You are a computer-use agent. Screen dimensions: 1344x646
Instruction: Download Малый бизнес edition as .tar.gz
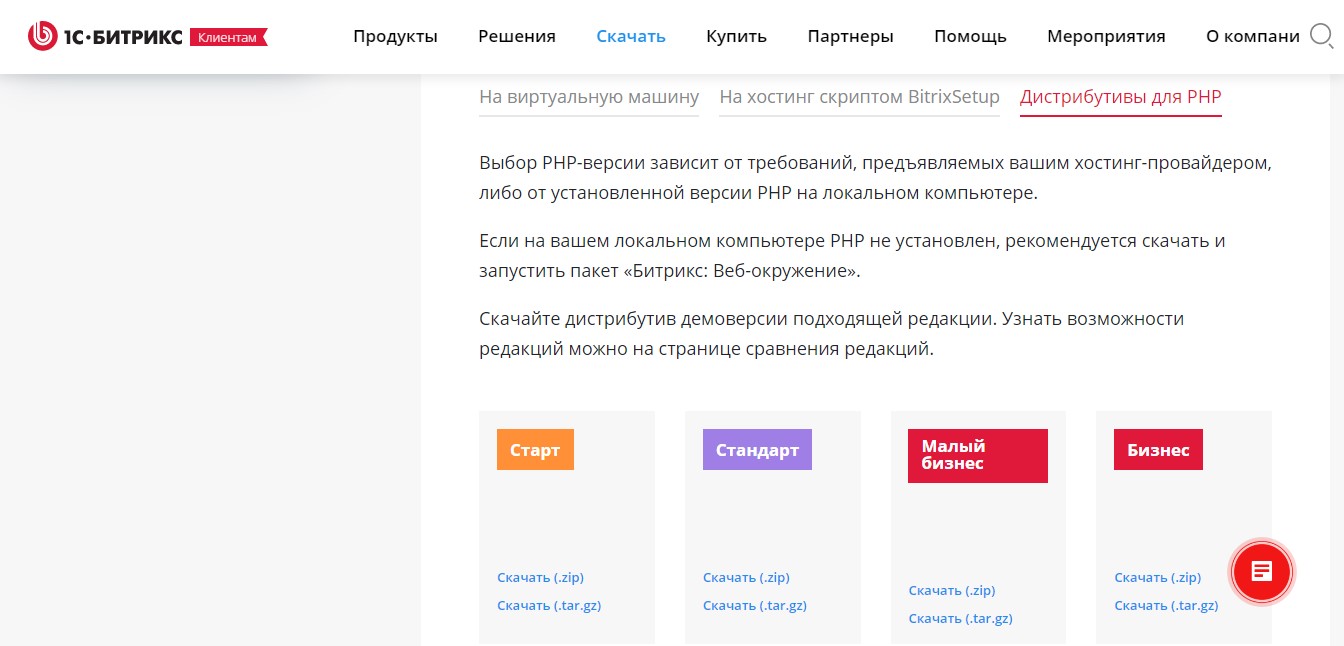click(x=961, y=618)
